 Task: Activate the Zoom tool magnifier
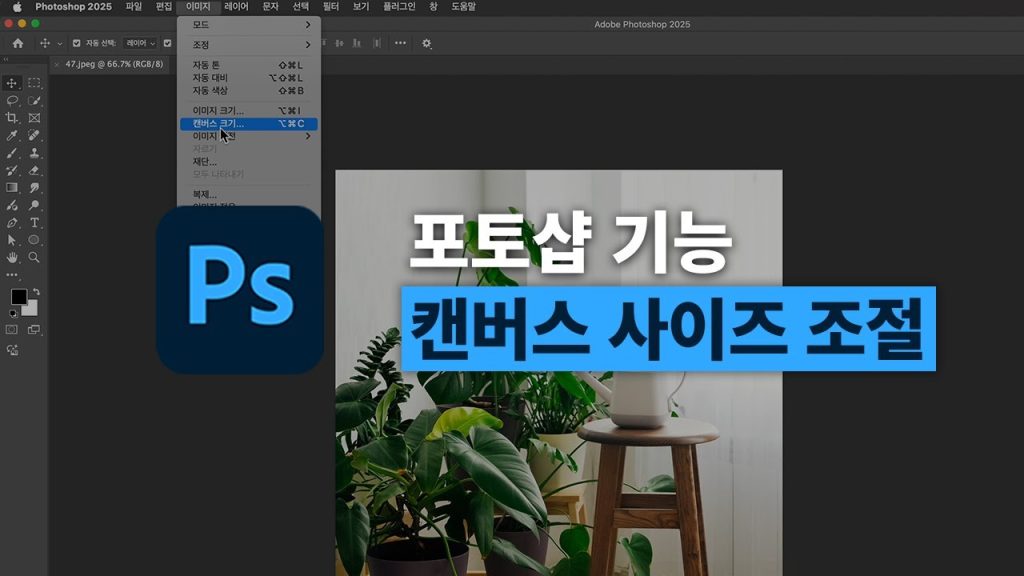[x=34, y=257]
